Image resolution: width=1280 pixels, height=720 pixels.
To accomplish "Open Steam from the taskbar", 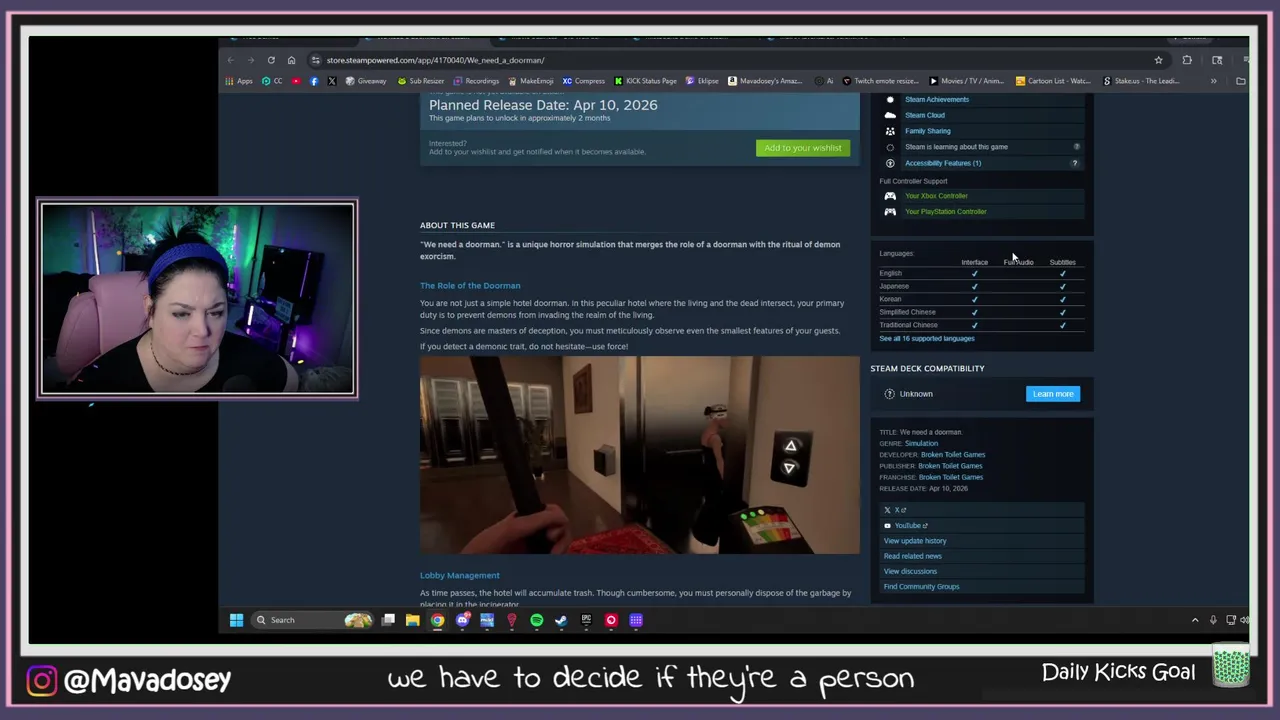I will point(561,620).
